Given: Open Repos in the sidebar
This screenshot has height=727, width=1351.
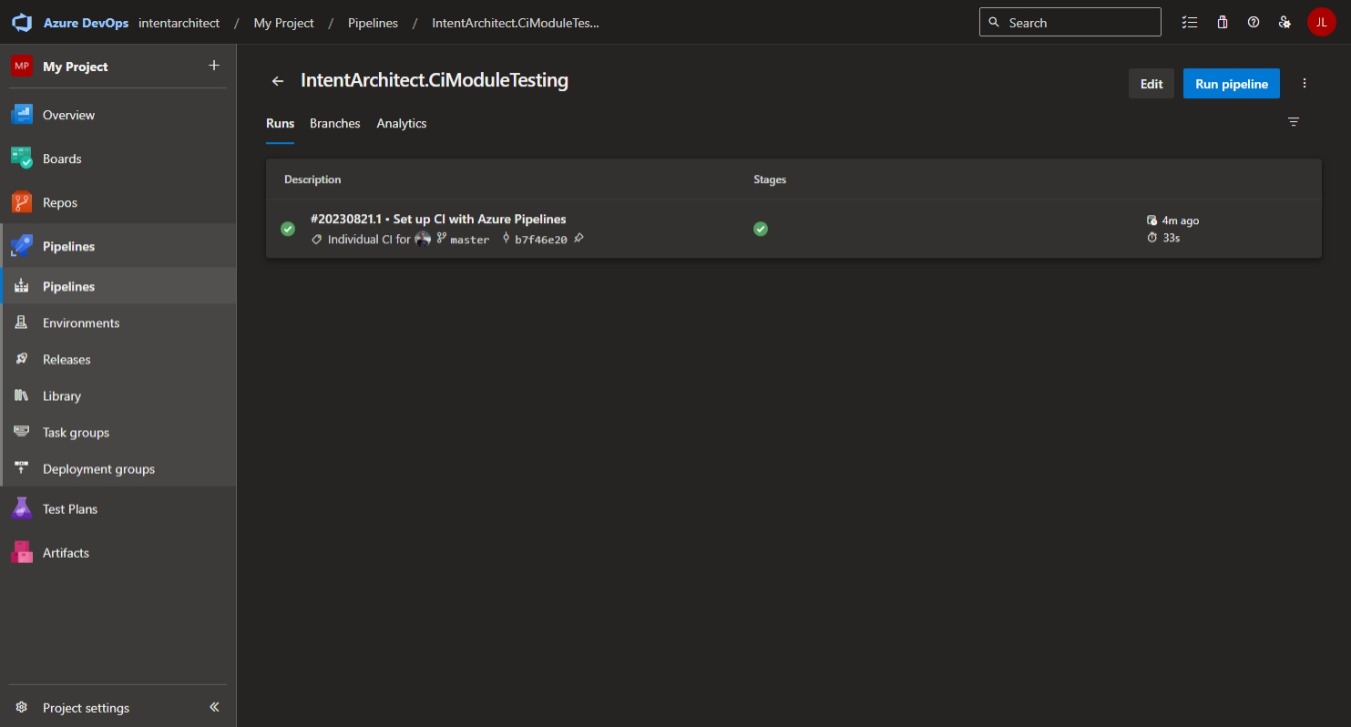Looking at the screenshot, I should tap(118, 203).
